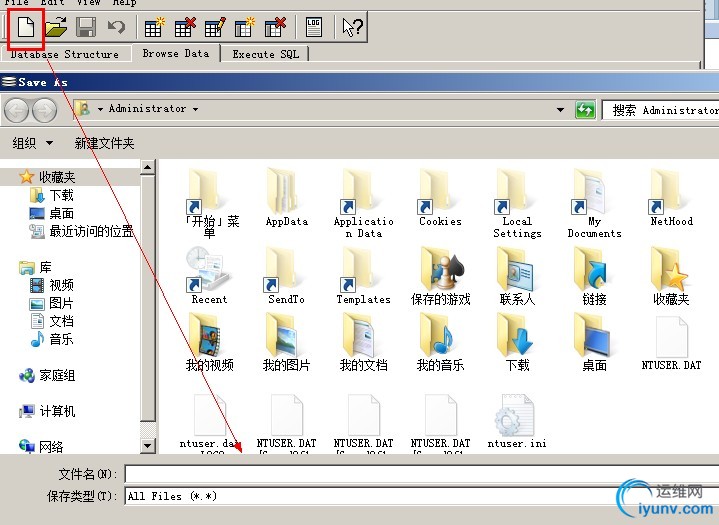
Task: Click the Modify Table pencil icon
Action: [x=215, y=27]
